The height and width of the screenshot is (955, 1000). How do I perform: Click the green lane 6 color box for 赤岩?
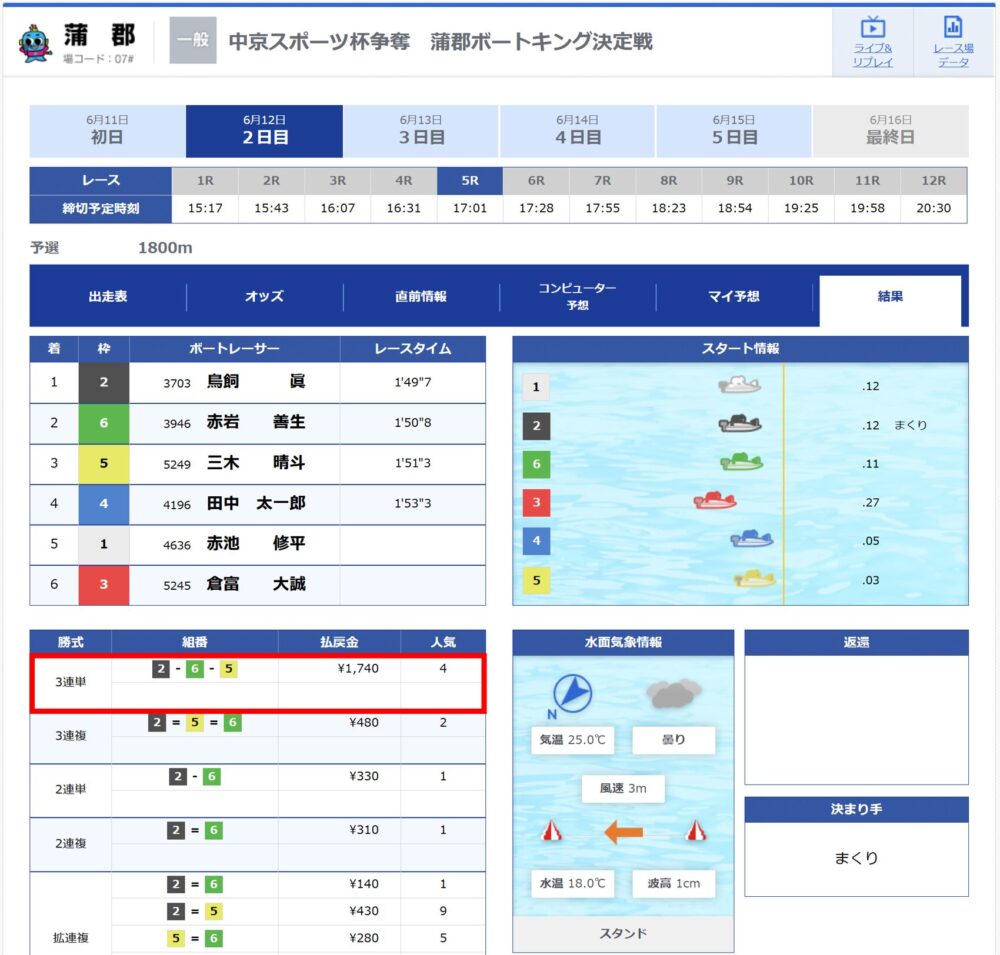(104, 423)
